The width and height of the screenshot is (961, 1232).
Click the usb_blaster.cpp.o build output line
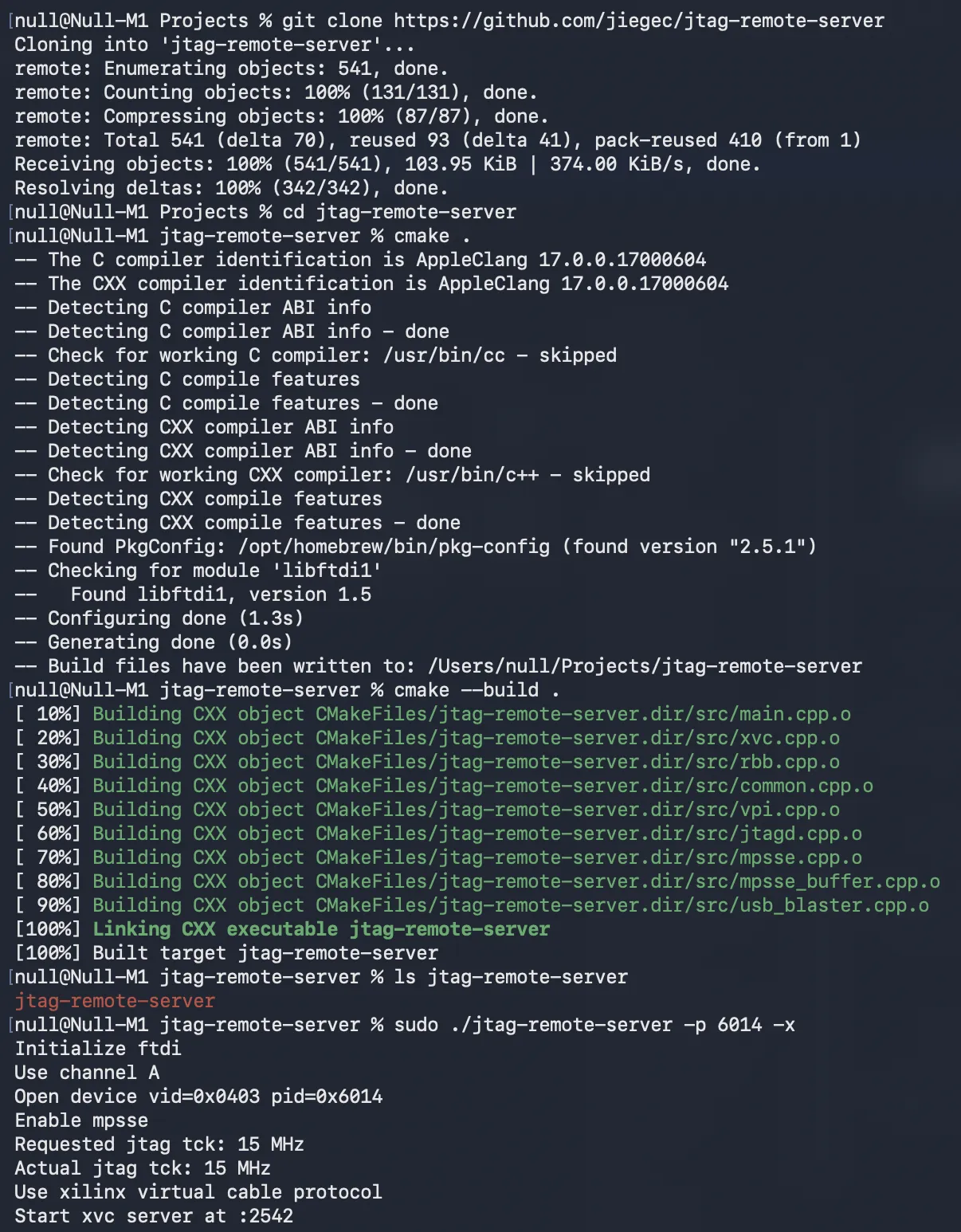point(510,905)
